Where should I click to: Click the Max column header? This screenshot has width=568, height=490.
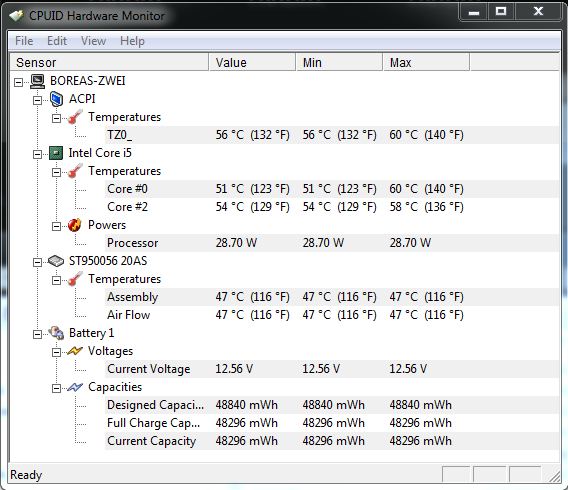coord(426,62)
